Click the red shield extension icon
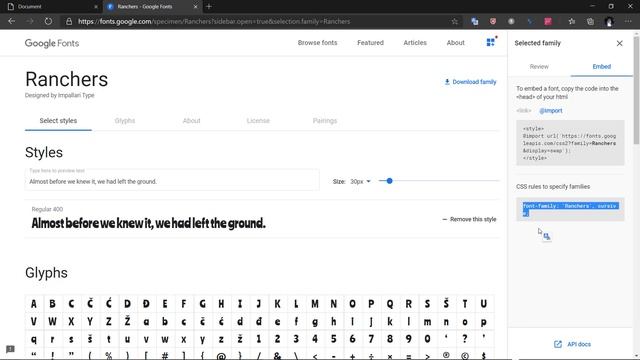 coord(493,21)
